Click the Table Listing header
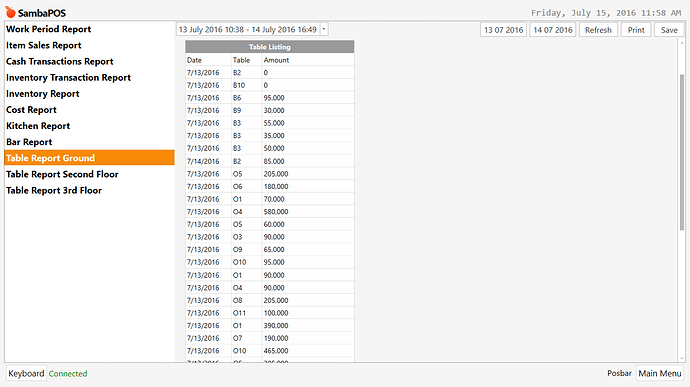Viewport: 690px width, 387px height. tap(269, 47)
